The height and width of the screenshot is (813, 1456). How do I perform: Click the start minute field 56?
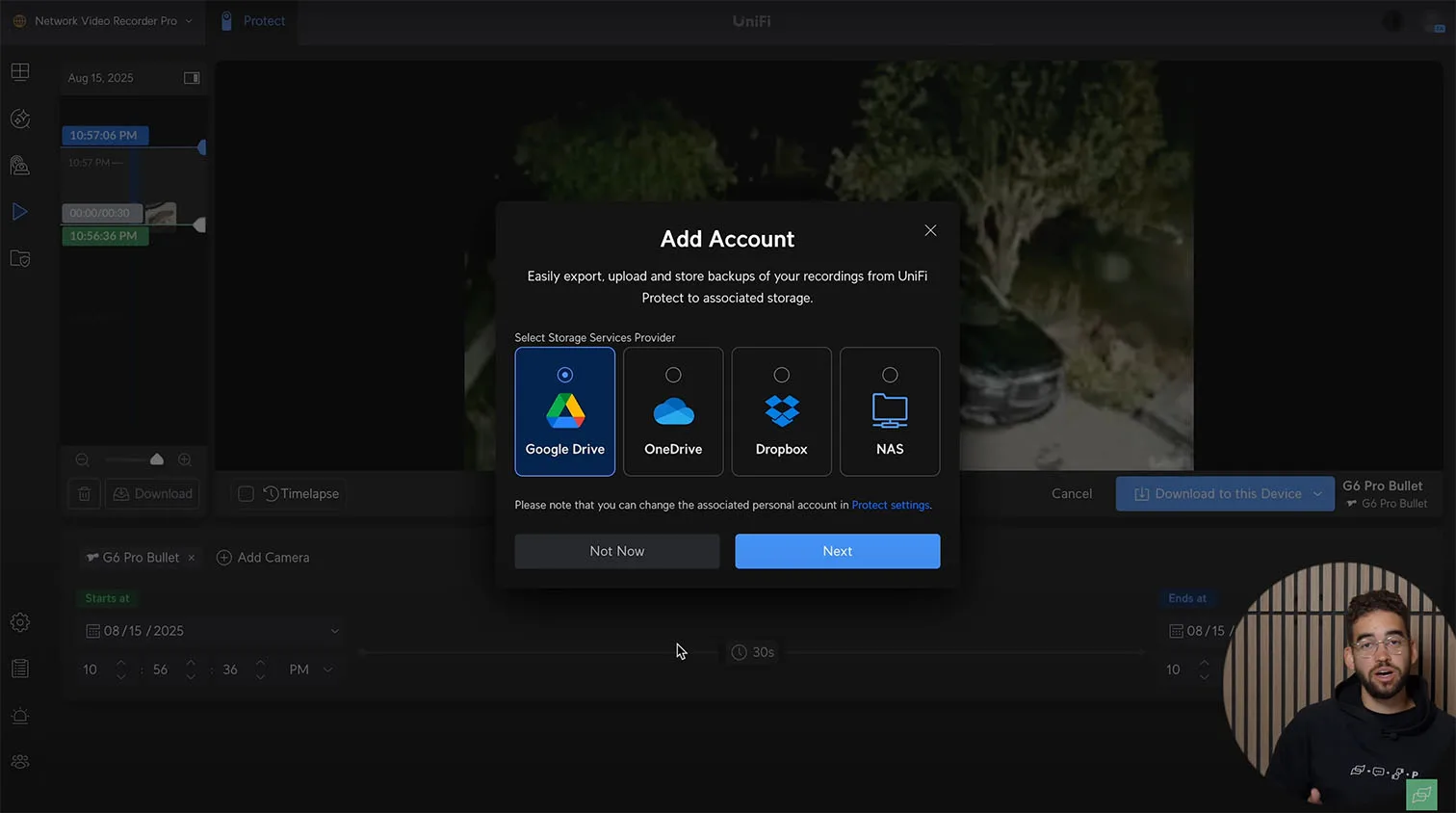(x=160, y=669)
